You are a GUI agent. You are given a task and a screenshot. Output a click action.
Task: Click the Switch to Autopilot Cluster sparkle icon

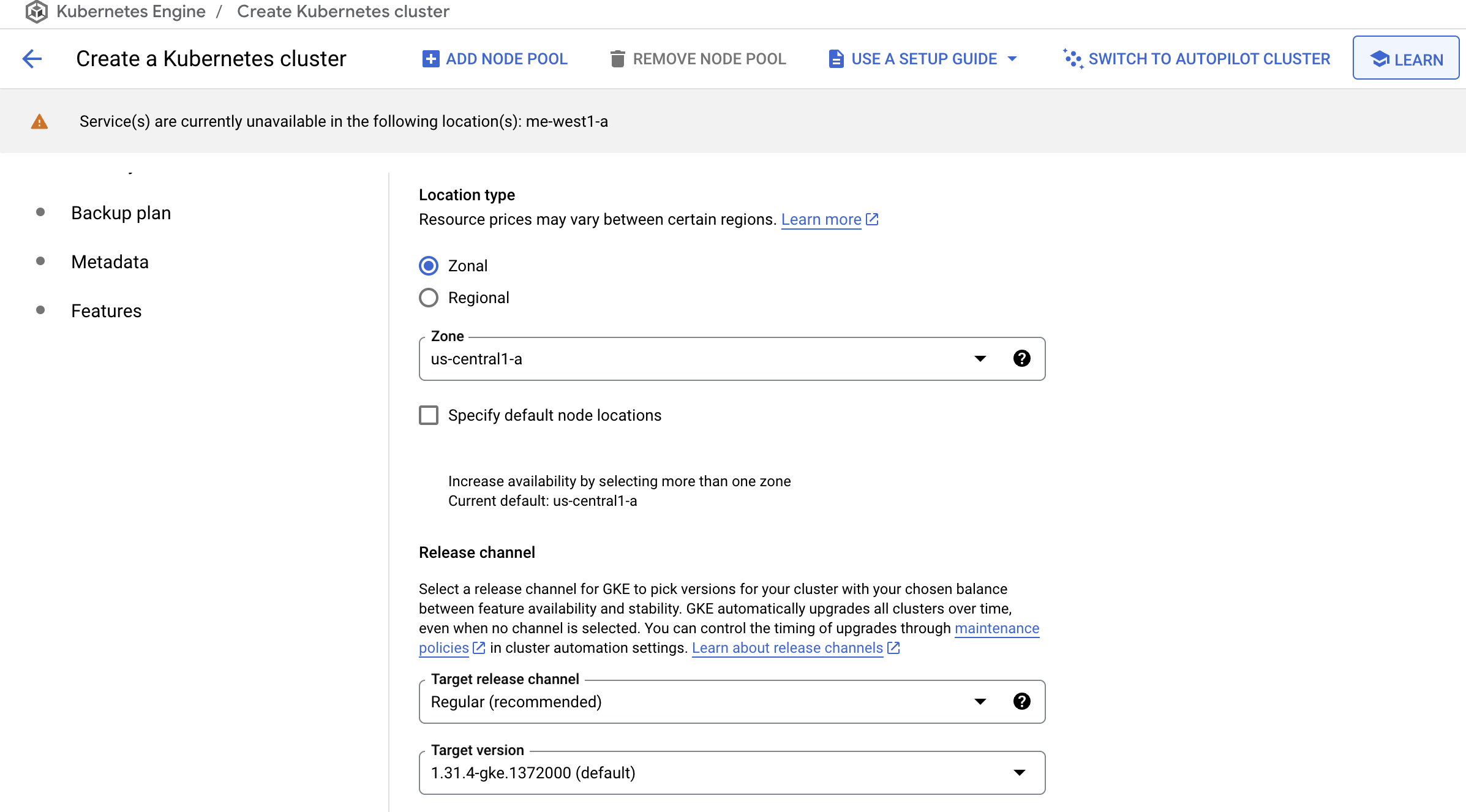[1073, 59]
